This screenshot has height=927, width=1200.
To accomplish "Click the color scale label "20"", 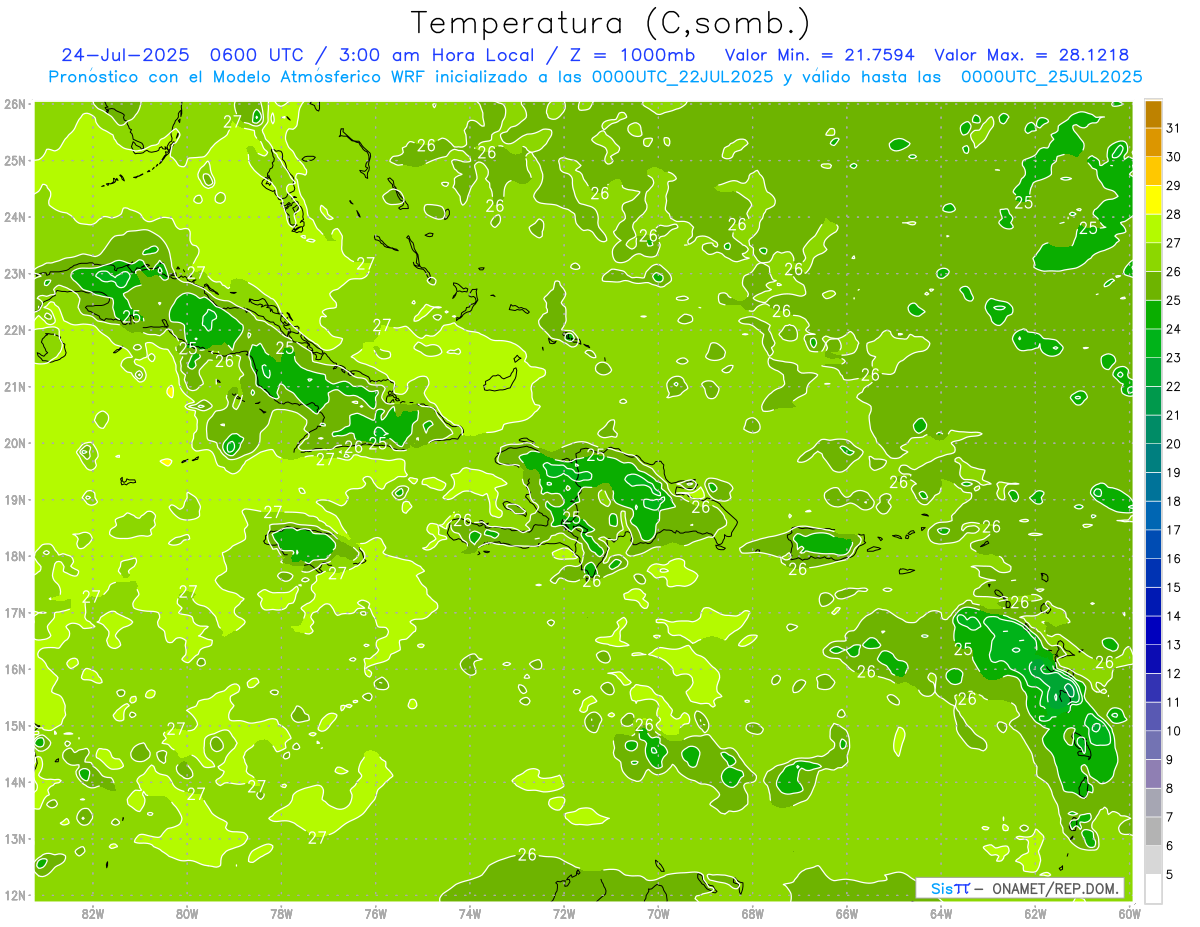I will (1174, 444).
